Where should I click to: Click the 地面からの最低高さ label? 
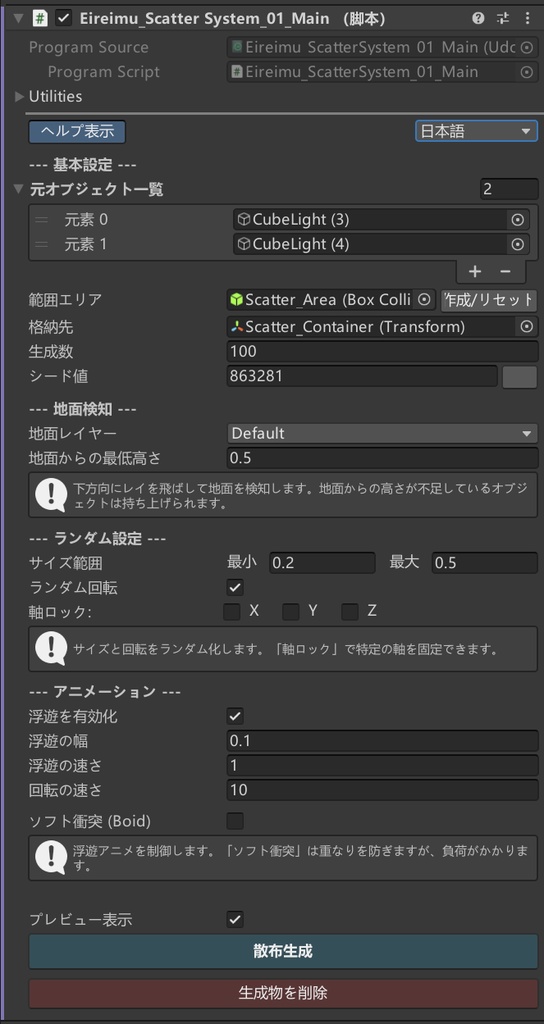coord(95,458)
